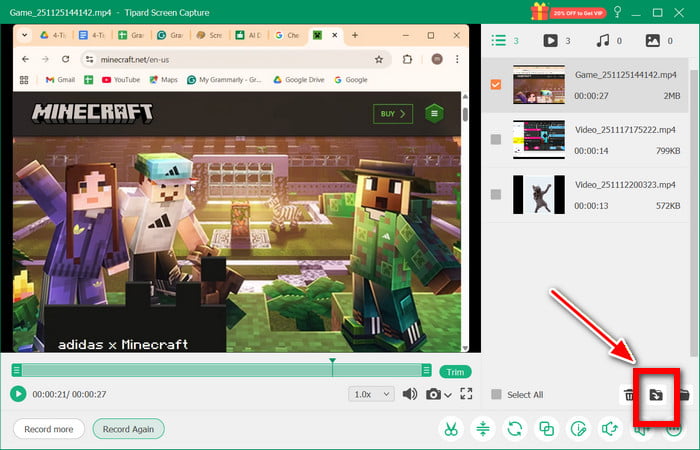Open the merge clips tool
This screenshot has height=450, width=700.
point(547,429)
